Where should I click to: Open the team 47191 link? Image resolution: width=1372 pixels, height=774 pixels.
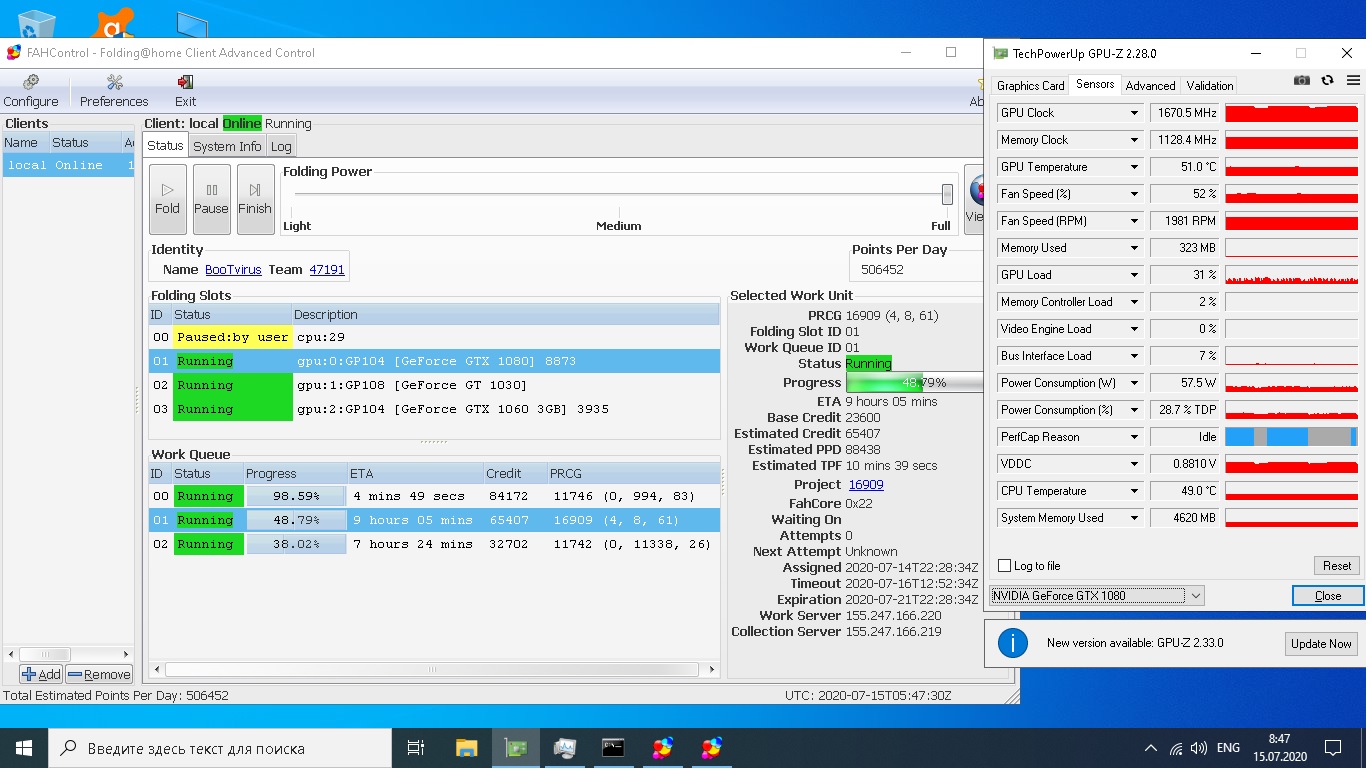pyautogui.click(x=327, y=270)
